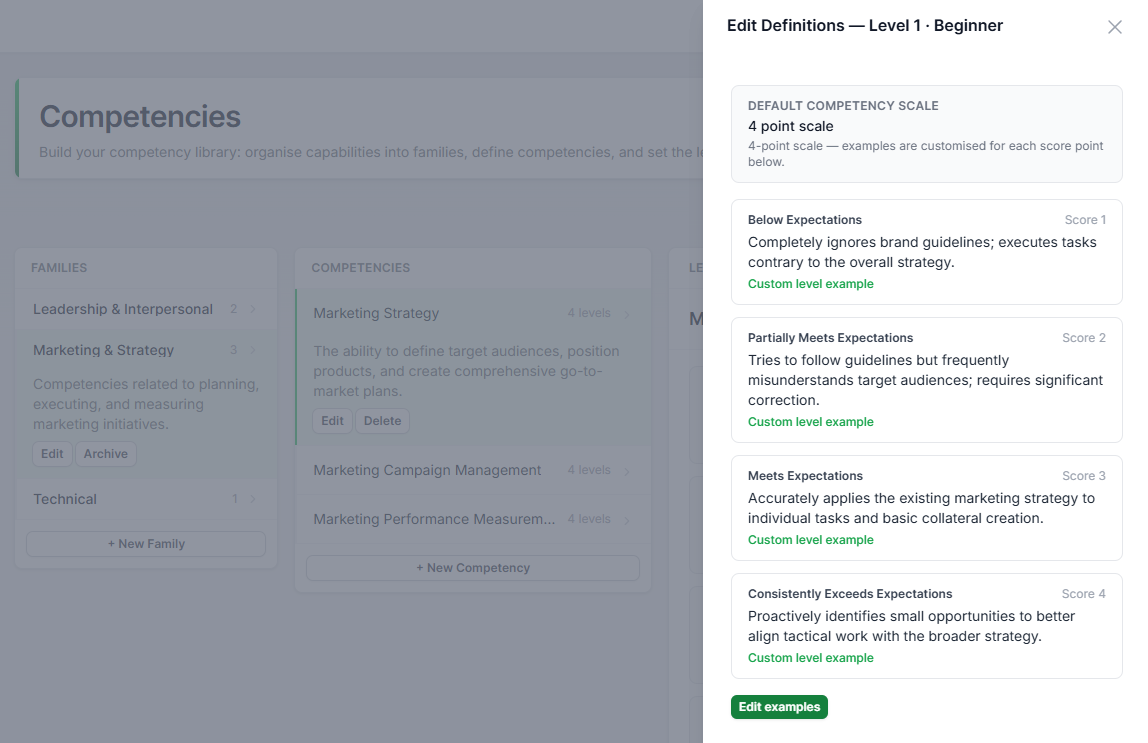Open the Marketing Performance Measurement chevron
Viewport: 1148px width, 743px height.
627,520
